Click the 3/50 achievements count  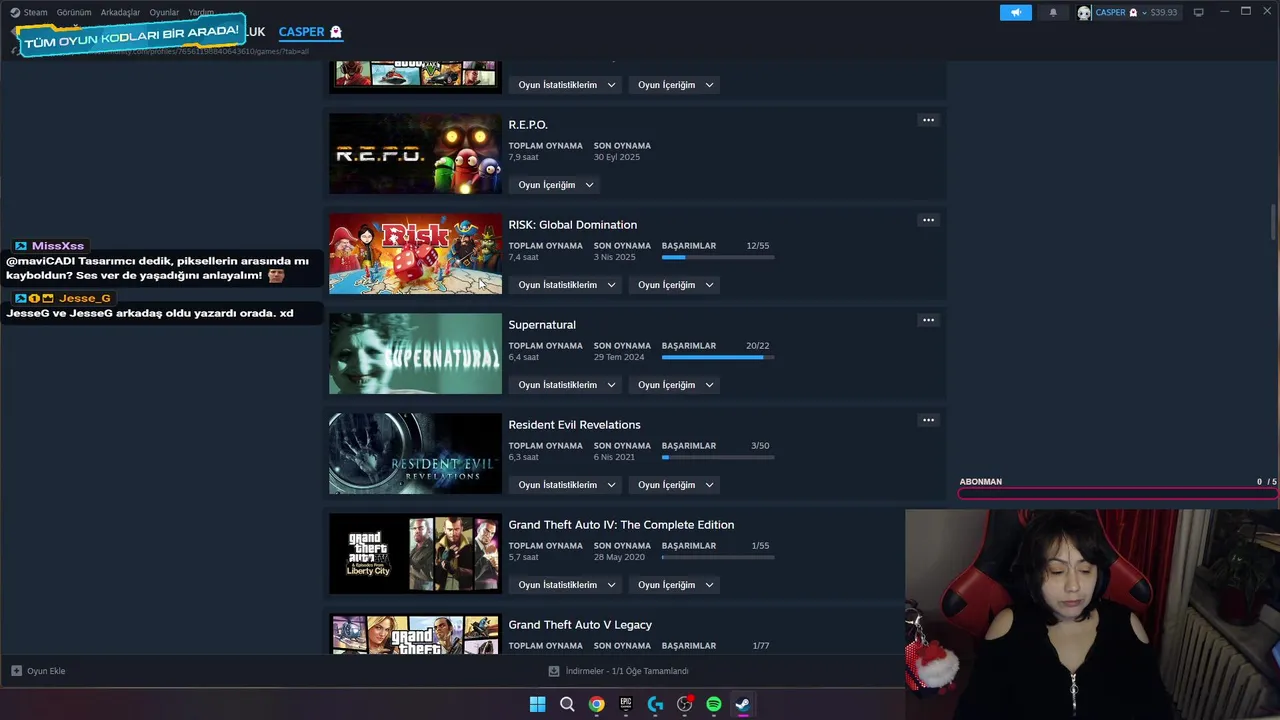click(x=760, y=446)
